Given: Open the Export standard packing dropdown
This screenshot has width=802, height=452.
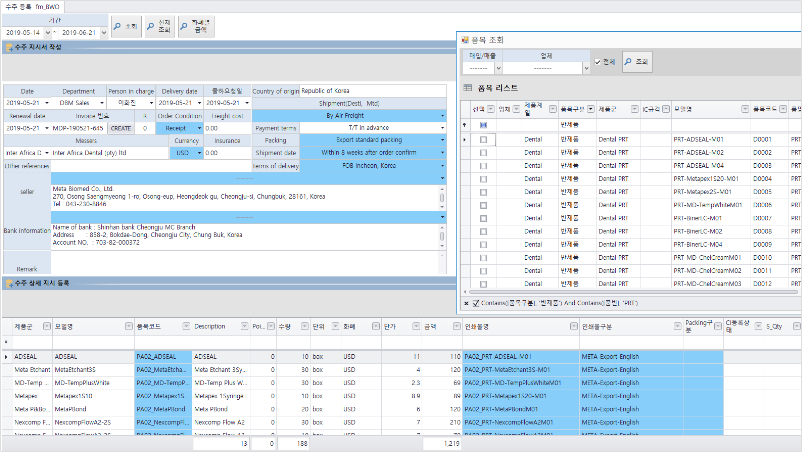Looking at the screenshot, I should [x=442, y=140].
